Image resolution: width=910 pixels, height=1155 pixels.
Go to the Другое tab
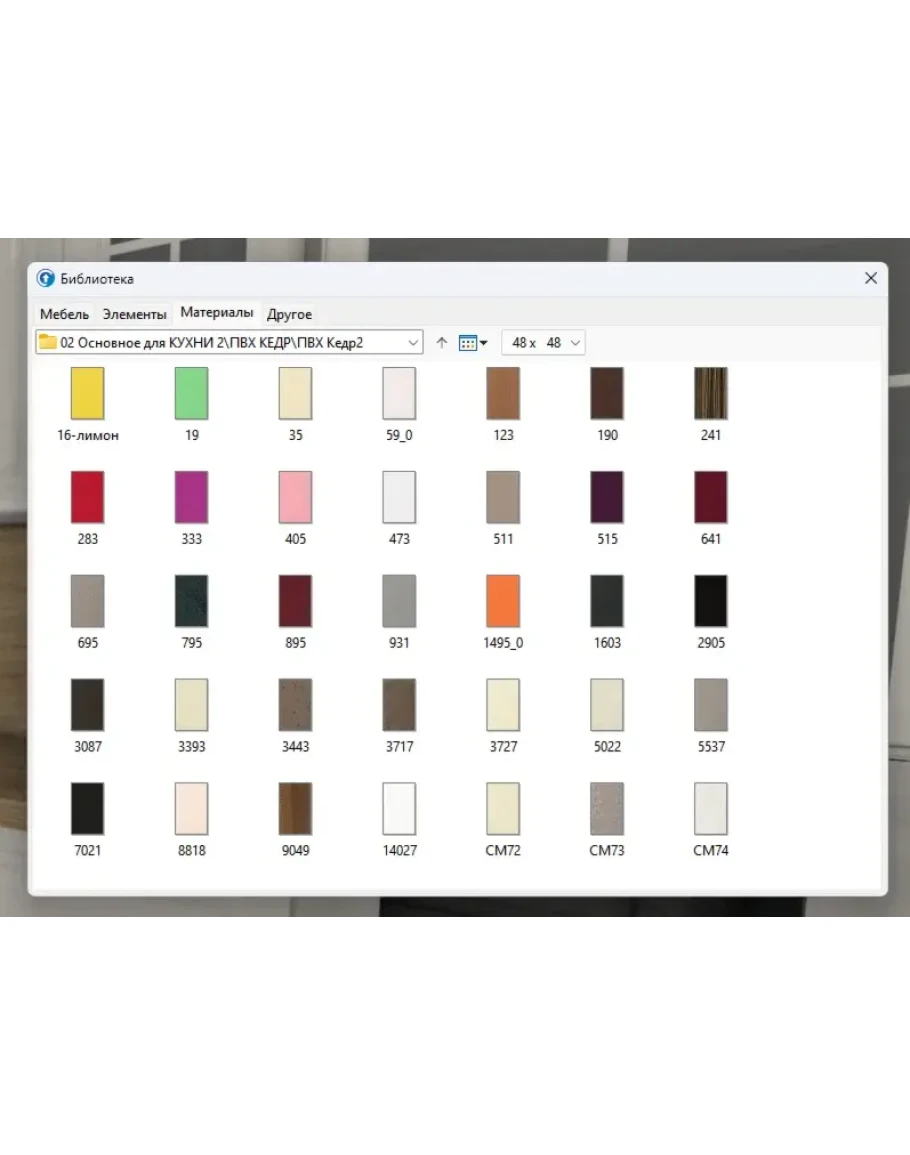[x=289, y=314]
